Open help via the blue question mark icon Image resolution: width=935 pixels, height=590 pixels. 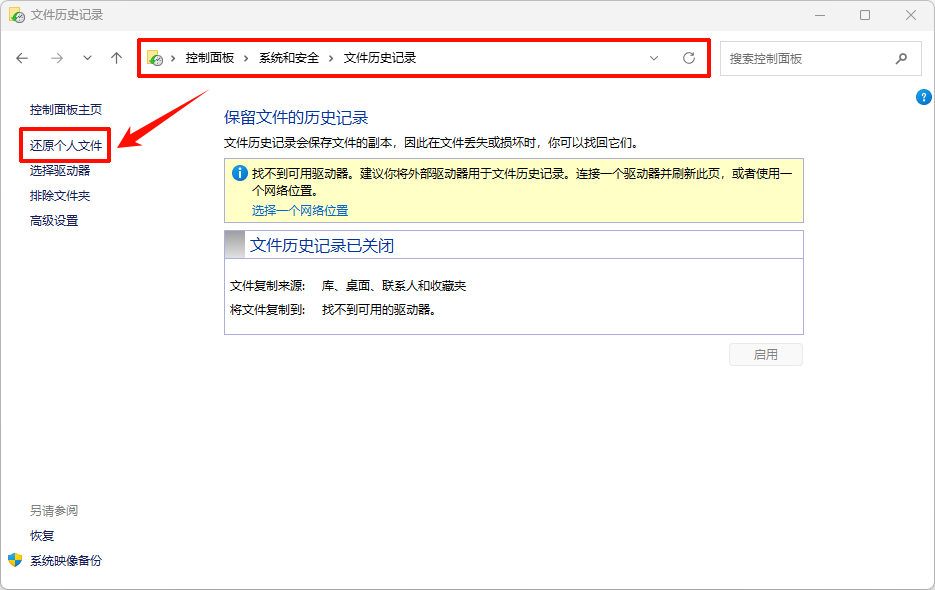click(x=923, y=96)
